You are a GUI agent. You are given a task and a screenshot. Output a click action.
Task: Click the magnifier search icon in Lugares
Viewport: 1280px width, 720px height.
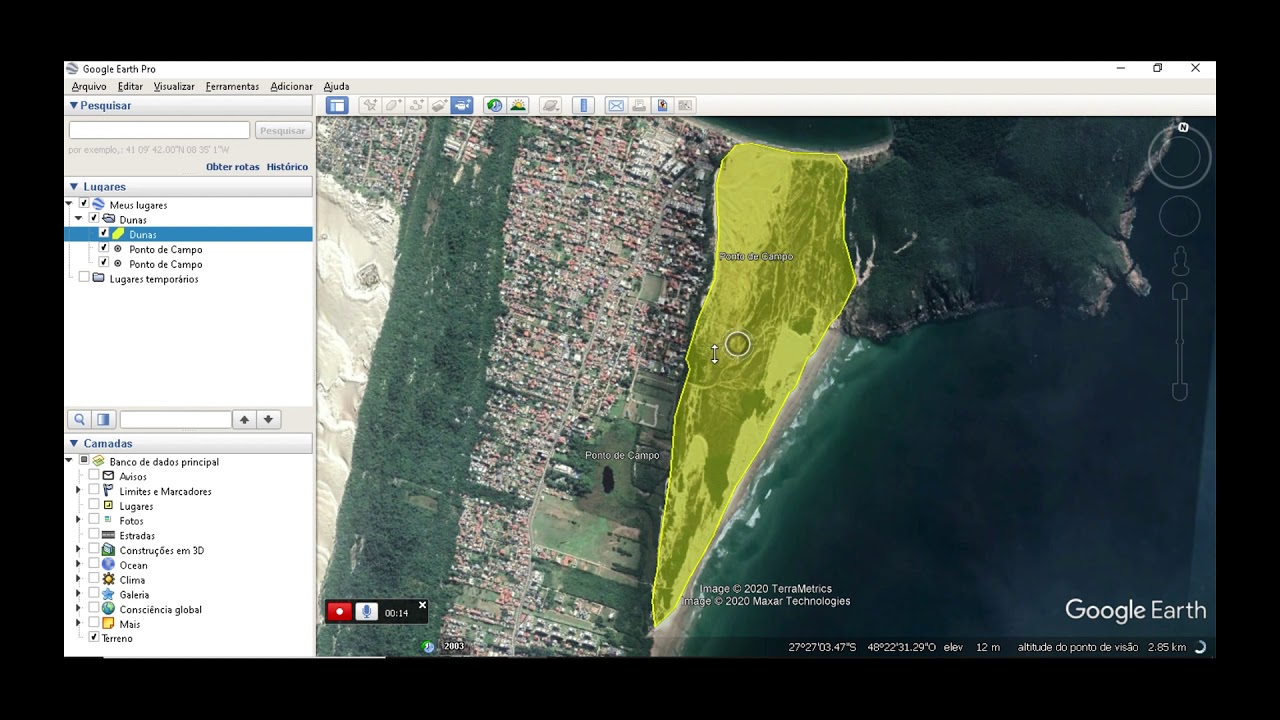coord(79,420)
